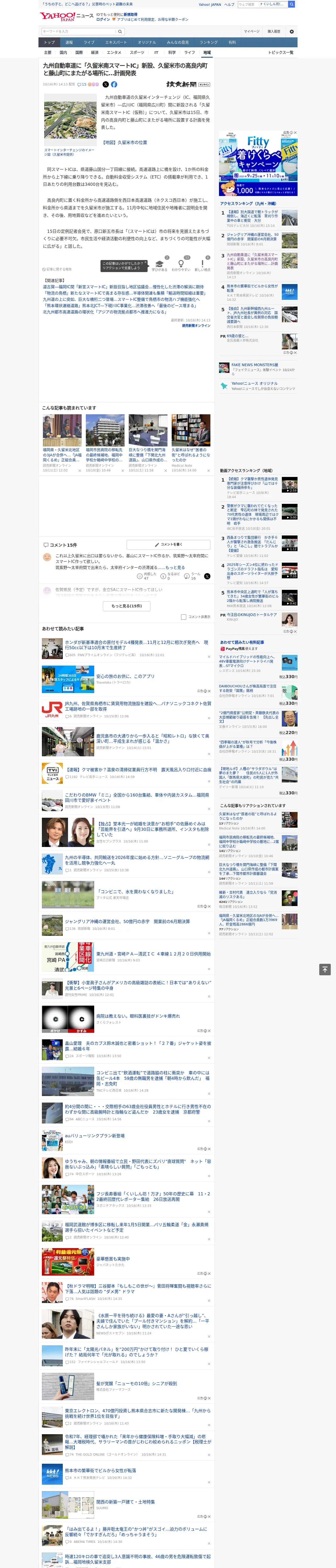Close the Fitty advertisement with X icon
Screen dimensions: 336x1568
pyautogui.click(x=296, y=133)
